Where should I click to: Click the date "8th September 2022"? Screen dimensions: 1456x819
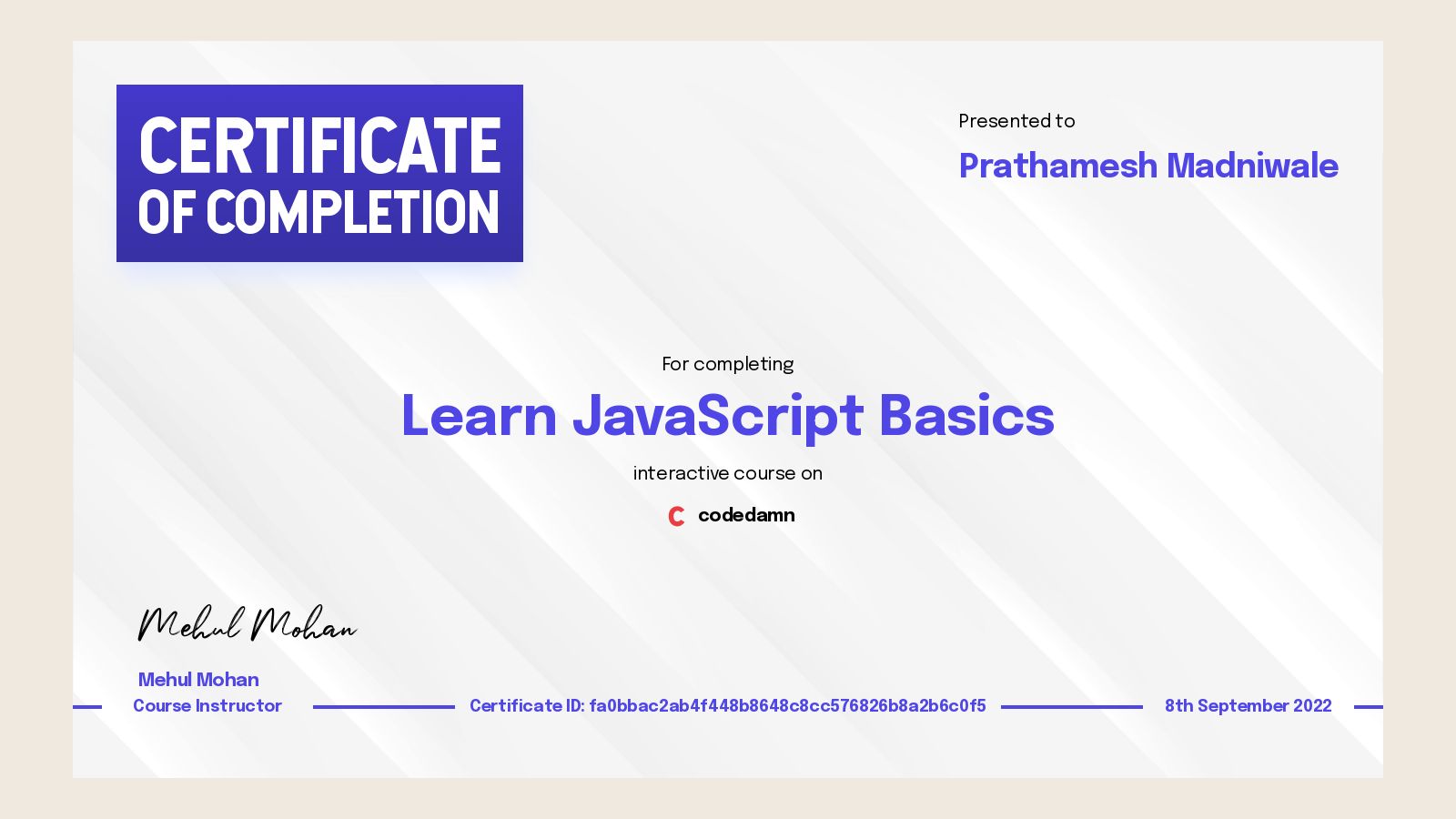pyautogui.click(x=1249, y=706)
